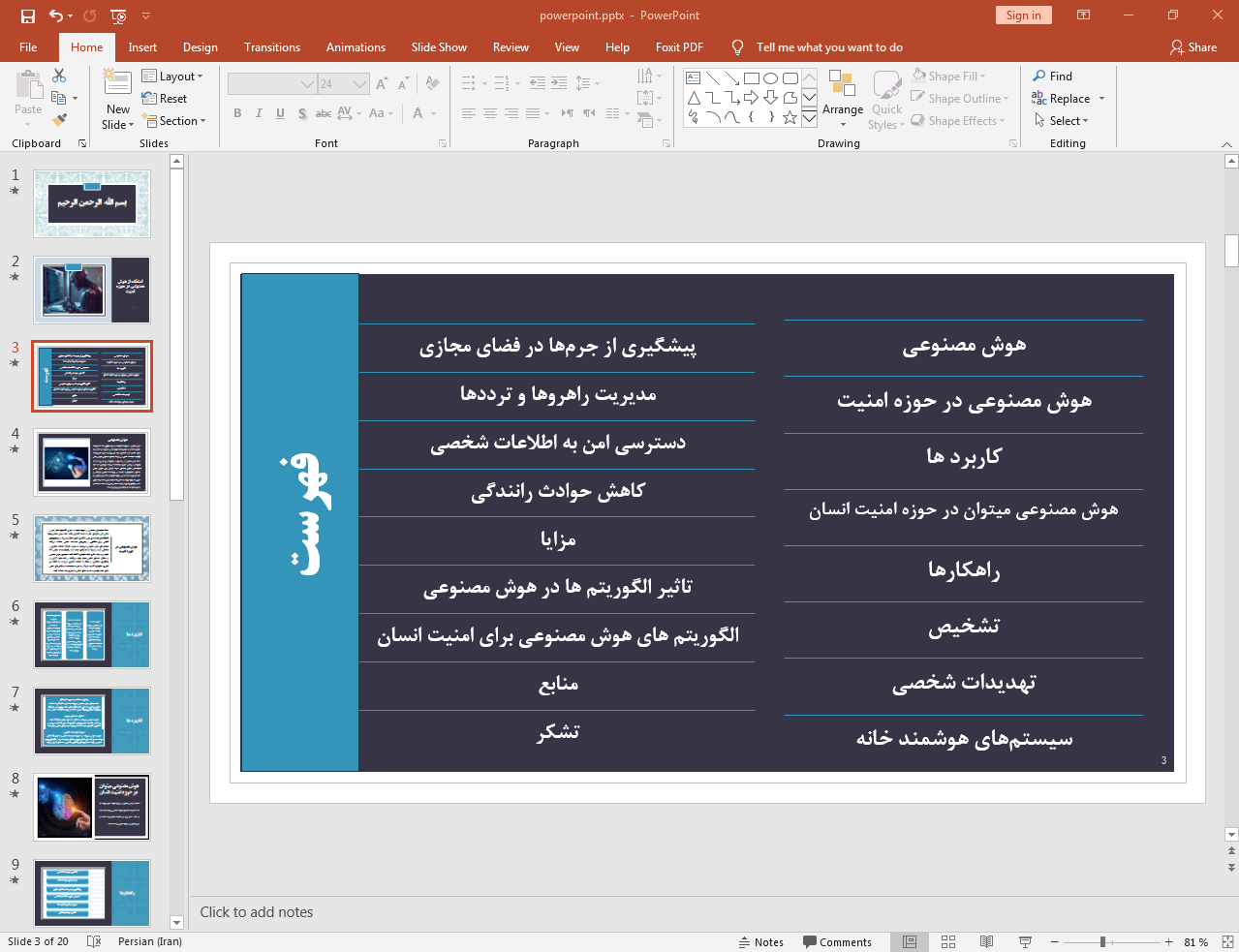Click Convert to SmartArt icon

coord(646,120)
